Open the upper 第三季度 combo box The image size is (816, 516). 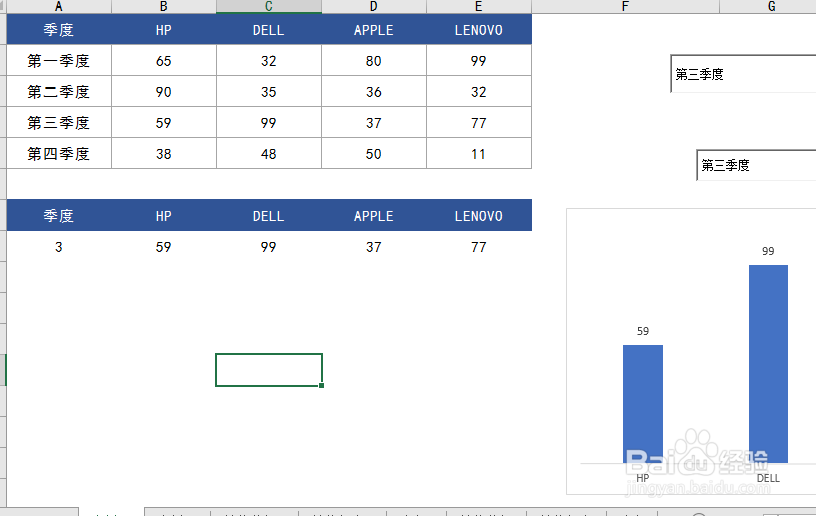[x=743, y=74]
